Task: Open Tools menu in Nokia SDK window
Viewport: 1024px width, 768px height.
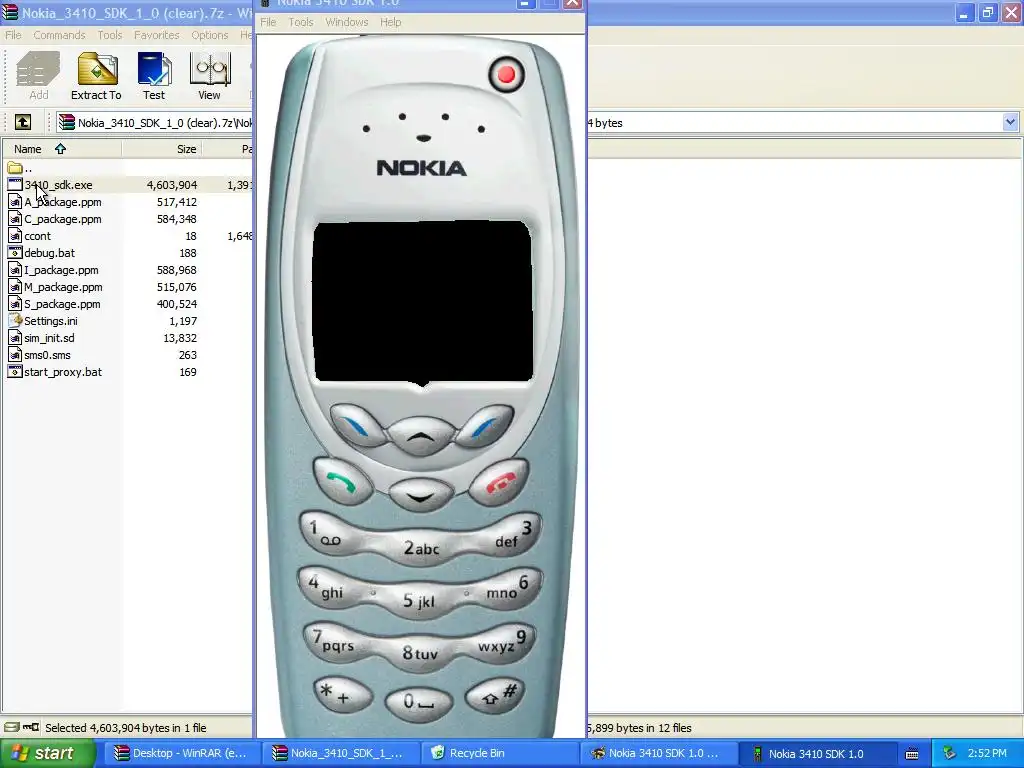Action: pyautogui.click(x=300, y=22)
